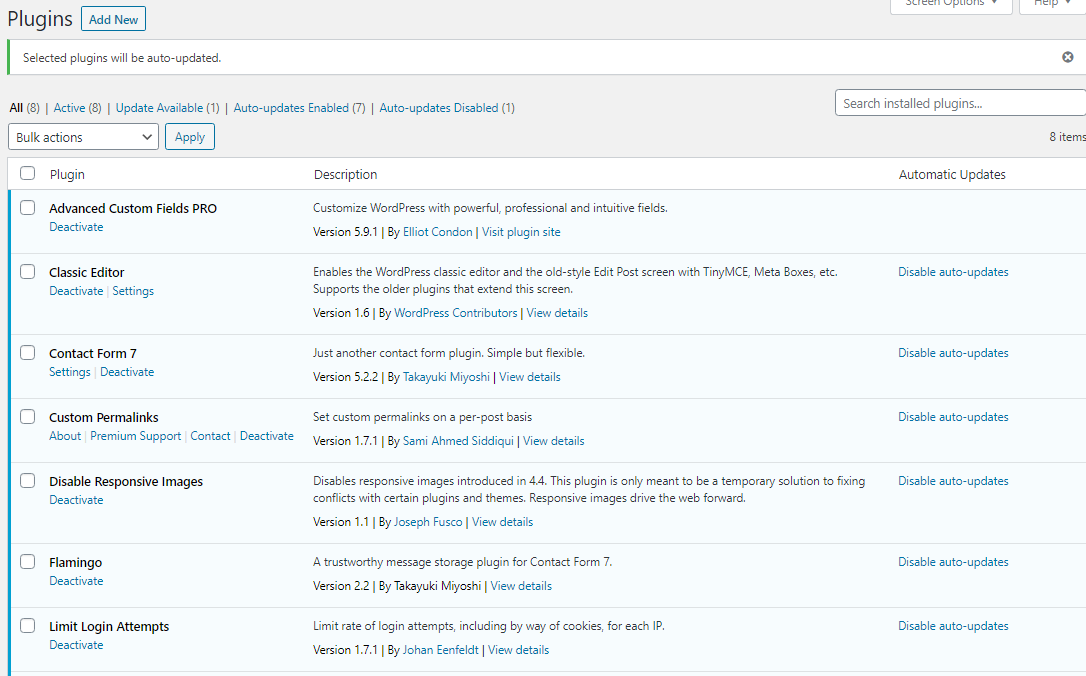Viewport: 1086px width, 676px height.
Task: Deactivate Limit Login Attempts plugin
Action: 76,645
